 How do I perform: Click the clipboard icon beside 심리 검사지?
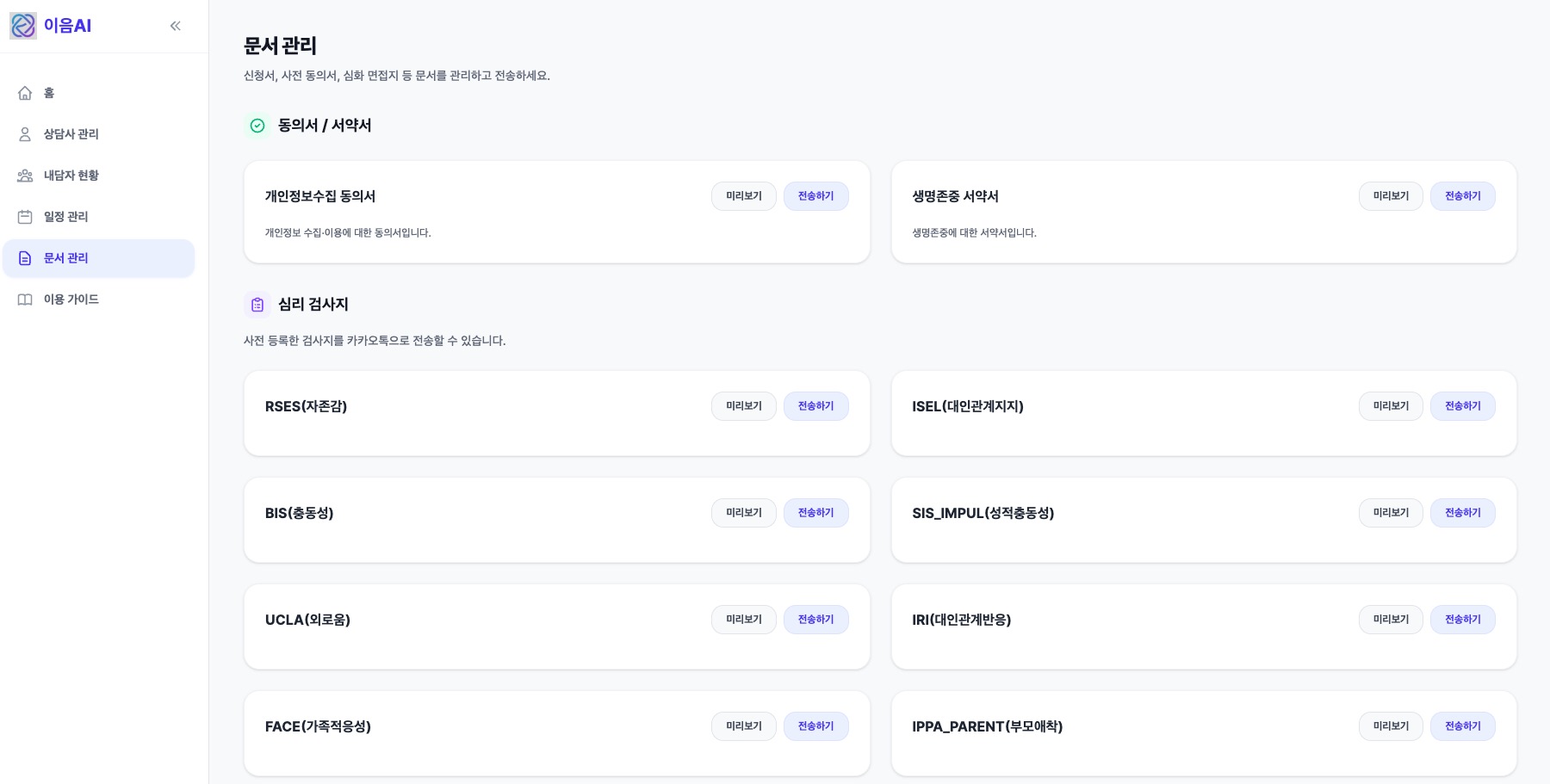pos(257,305)
